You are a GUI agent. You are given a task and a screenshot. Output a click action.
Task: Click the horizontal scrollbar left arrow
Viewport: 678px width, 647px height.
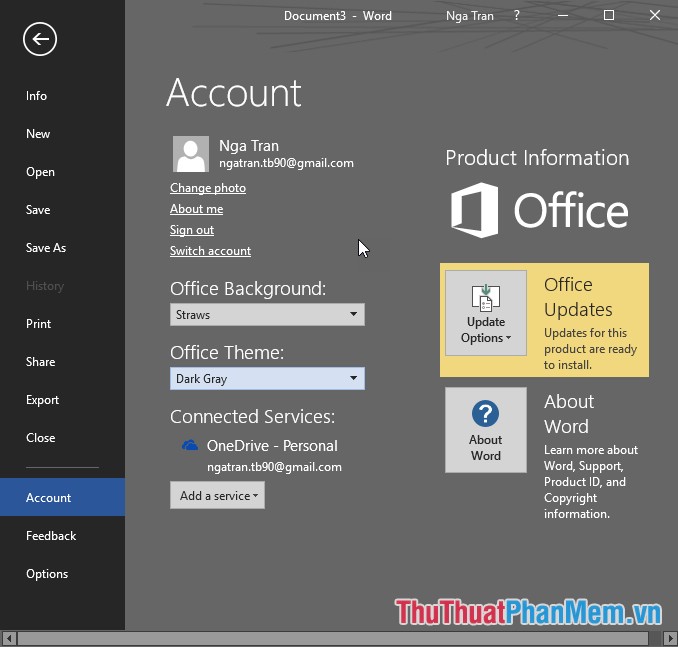(x=8, y=638)
